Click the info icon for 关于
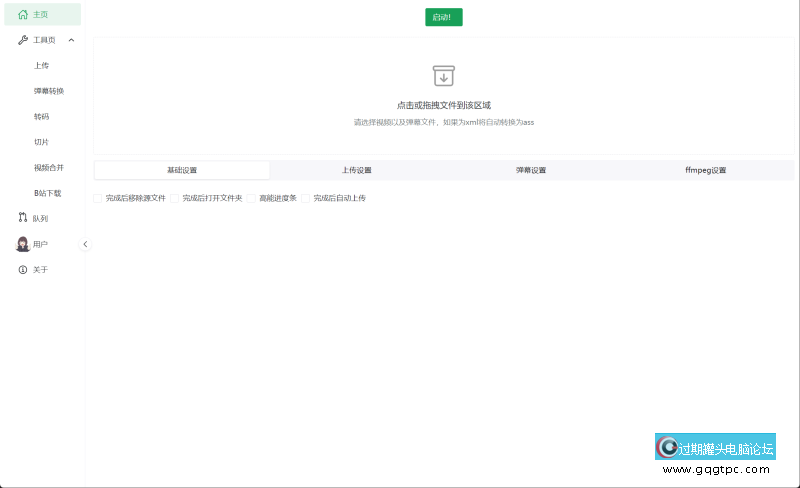800x488 pixels. (x=23, y=270)
